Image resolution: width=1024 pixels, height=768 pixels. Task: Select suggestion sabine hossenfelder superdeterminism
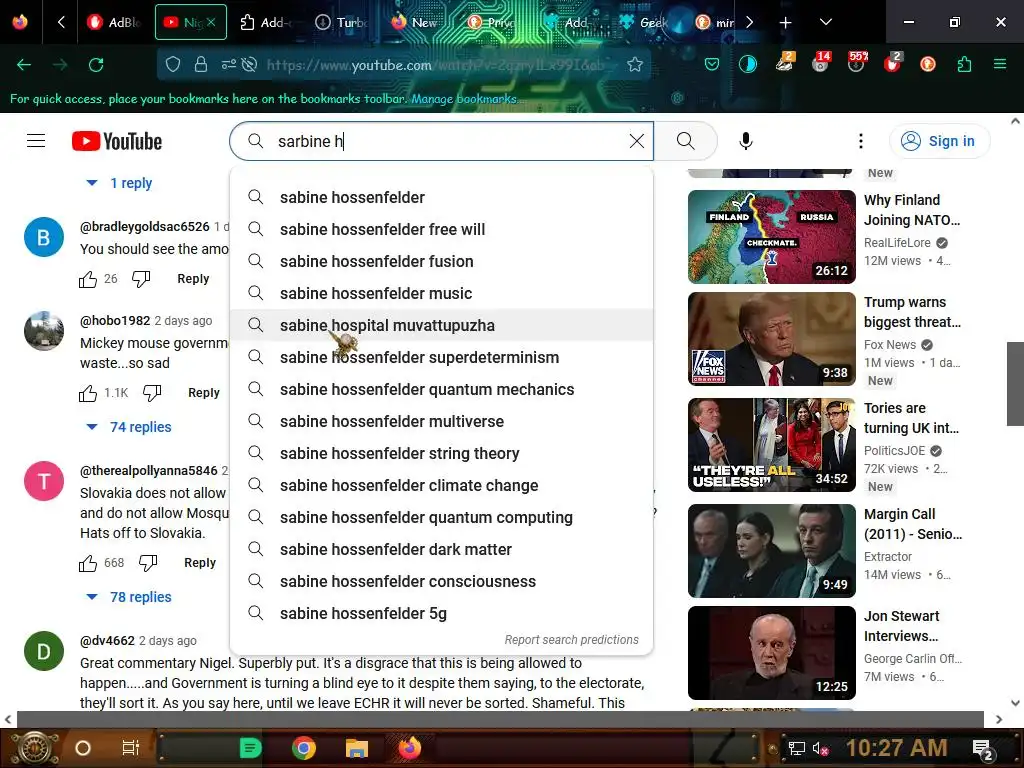(x=441, y=357)
